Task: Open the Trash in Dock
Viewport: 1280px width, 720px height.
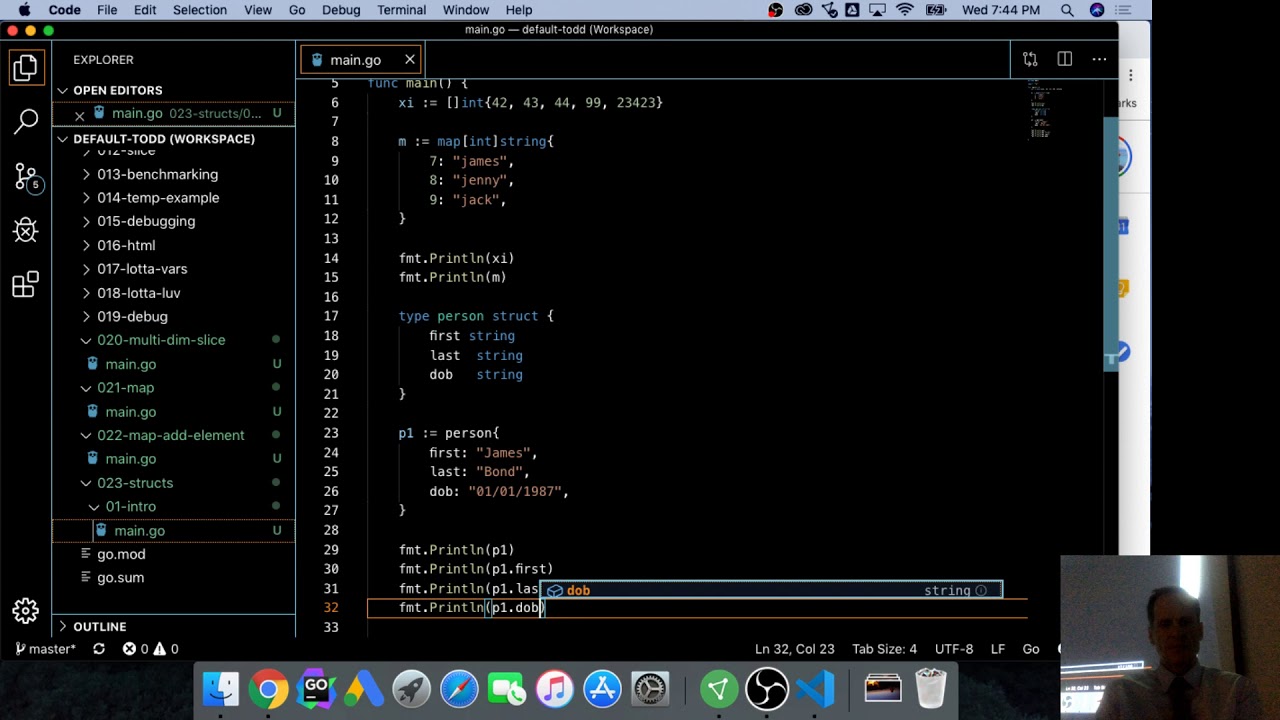Action: click(x=930, y=689)
